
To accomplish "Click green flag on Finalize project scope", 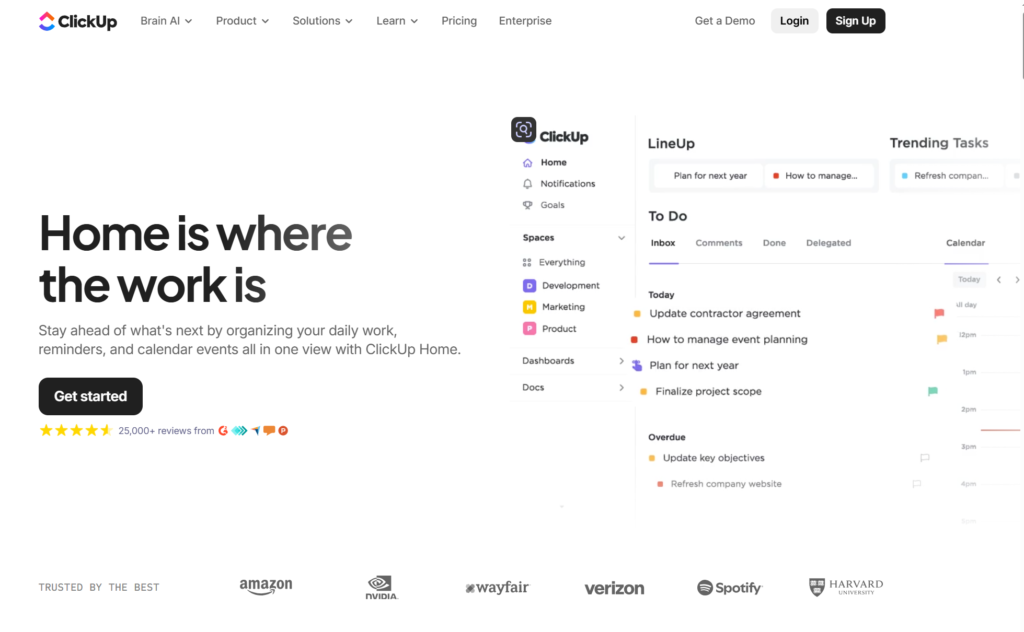I will 933,392.
